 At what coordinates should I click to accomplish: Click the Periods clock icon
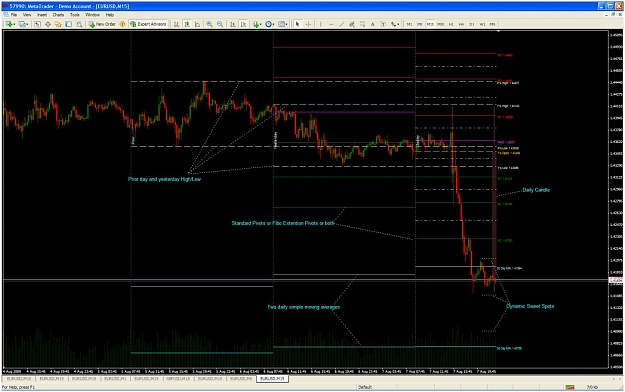(268, 24)
